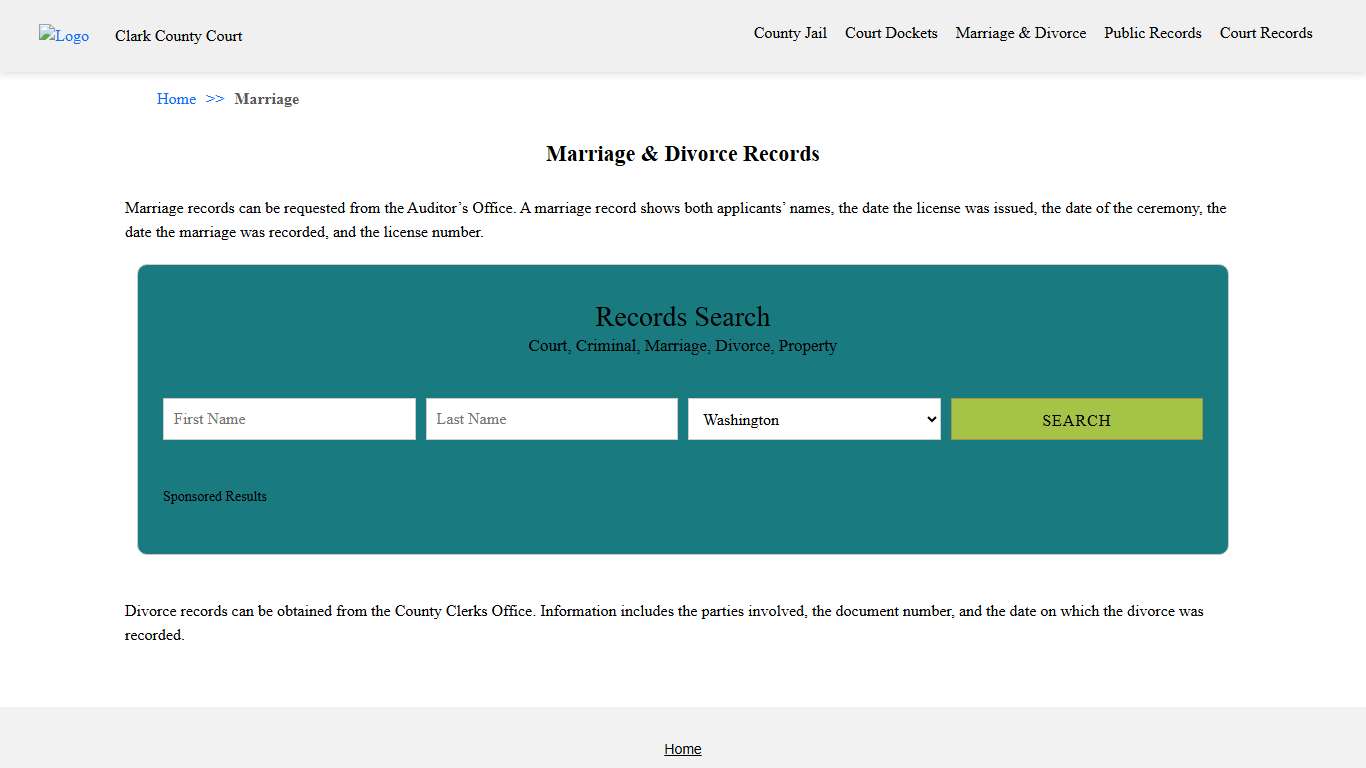Click the Clark County Court logo
Viewport: 1366px width, 768px height.
point(63,36)
